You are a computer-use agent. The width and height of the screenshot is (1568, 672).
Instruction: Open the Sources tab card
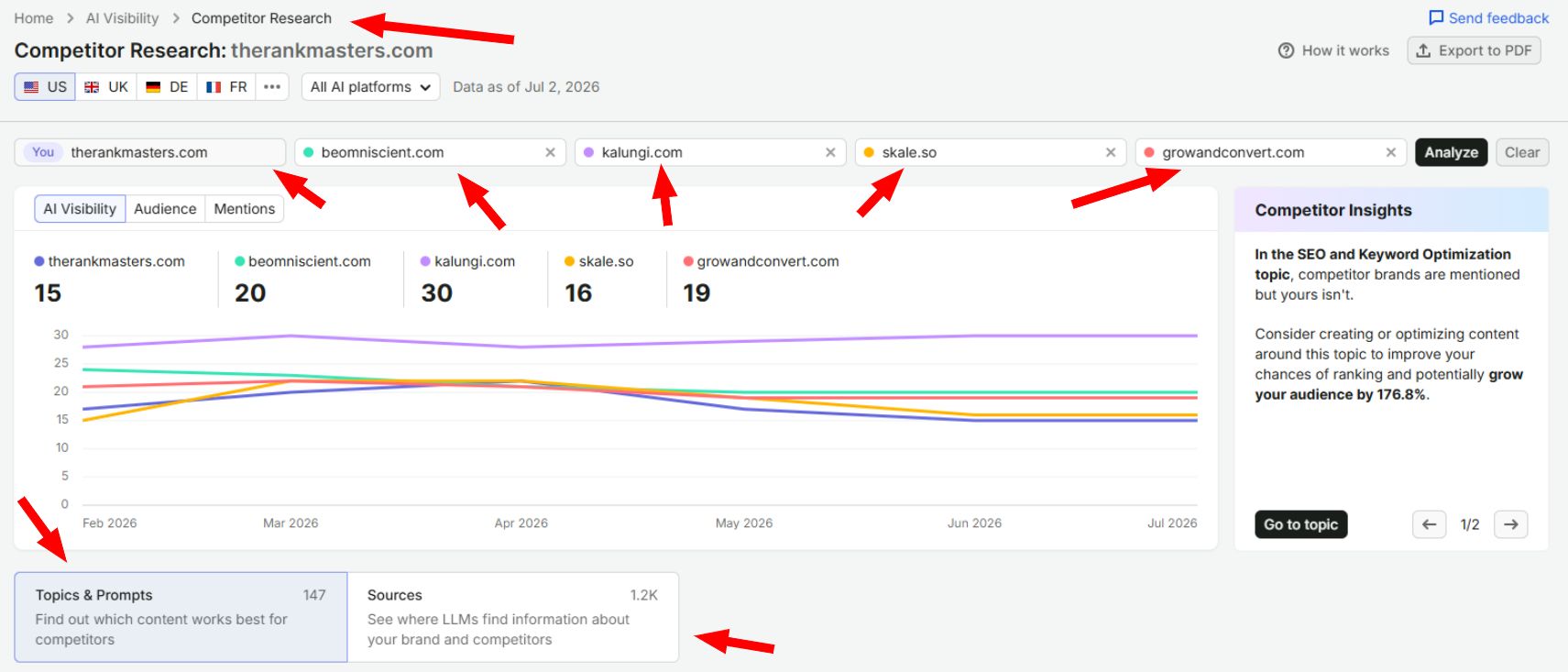(513, 617)
